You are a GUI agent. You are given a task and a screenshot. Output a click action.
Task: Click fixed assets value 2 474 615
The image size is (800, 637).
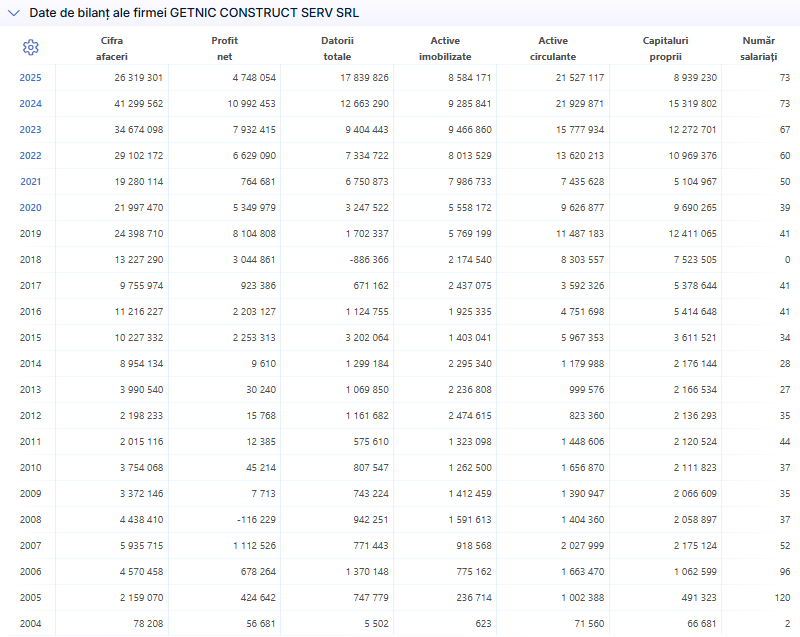pos(470,416)
